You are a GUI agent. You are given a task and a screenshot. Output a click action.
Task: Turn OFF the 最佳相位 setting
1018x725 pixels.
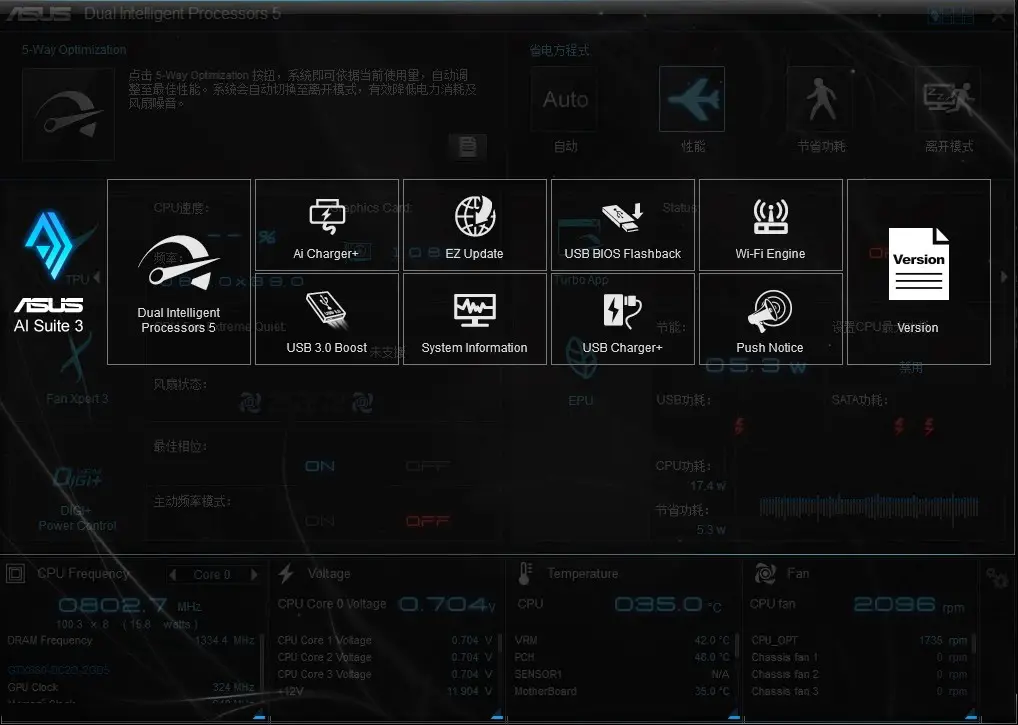coord(427,466)
